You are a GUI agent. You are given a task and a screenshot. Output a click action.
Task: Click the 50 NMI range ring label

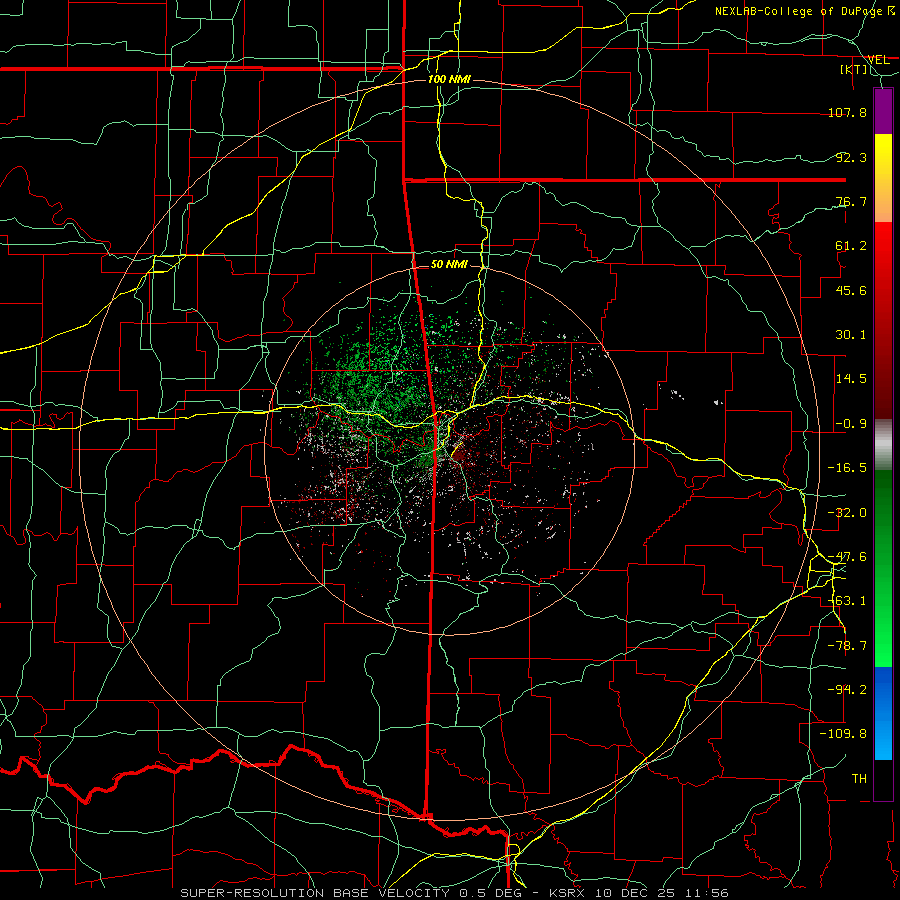click(449, 264)
